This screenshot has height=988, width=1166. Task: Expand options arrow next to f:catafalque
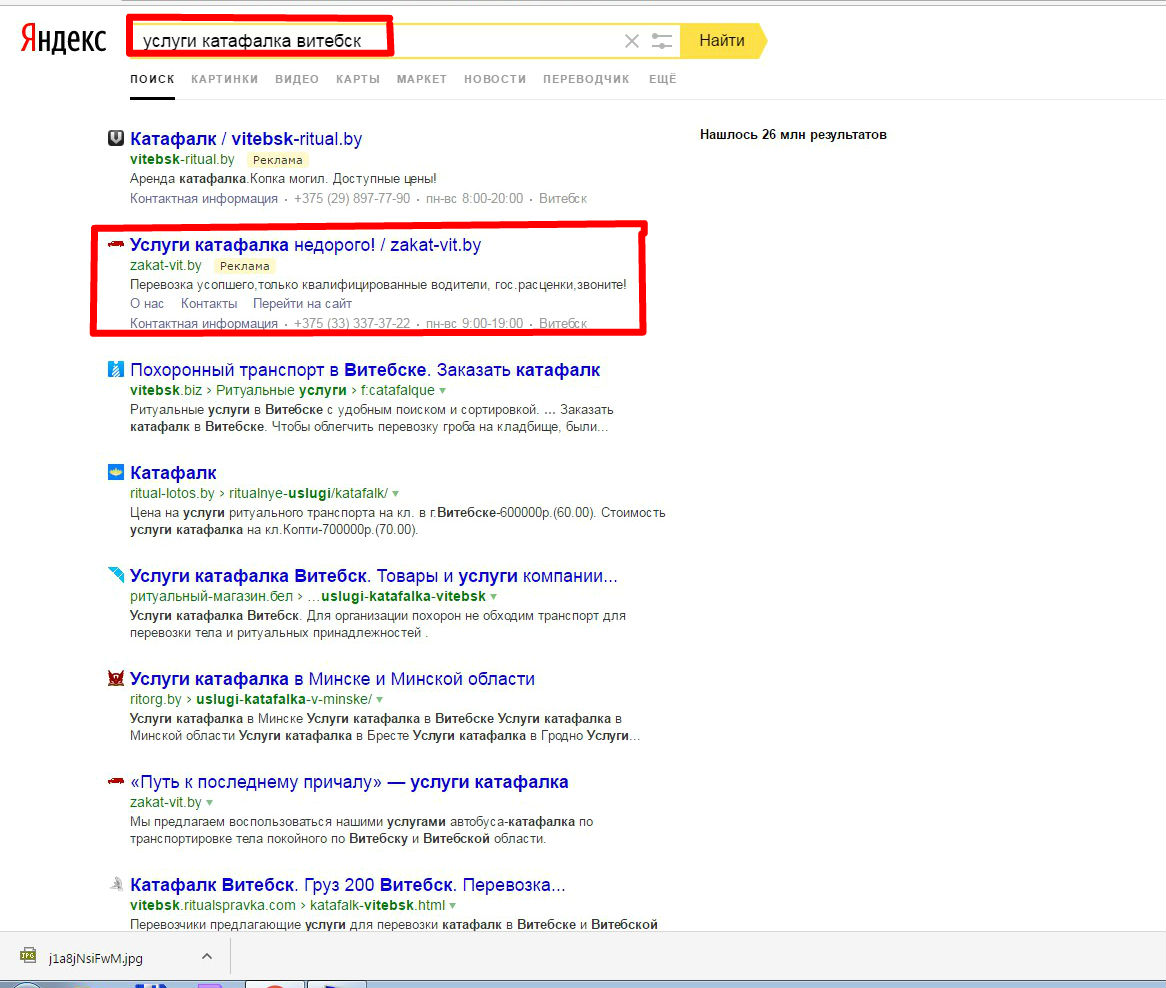tap(442, 391)
